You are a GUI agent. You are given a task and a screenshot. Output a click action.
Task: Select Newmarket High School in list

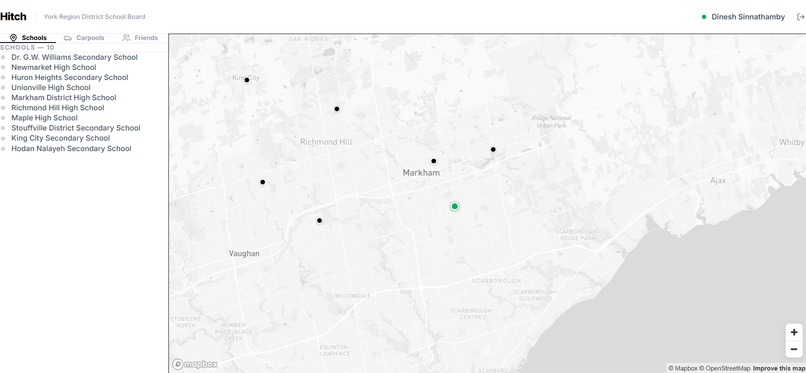click(x=53, y=67)
